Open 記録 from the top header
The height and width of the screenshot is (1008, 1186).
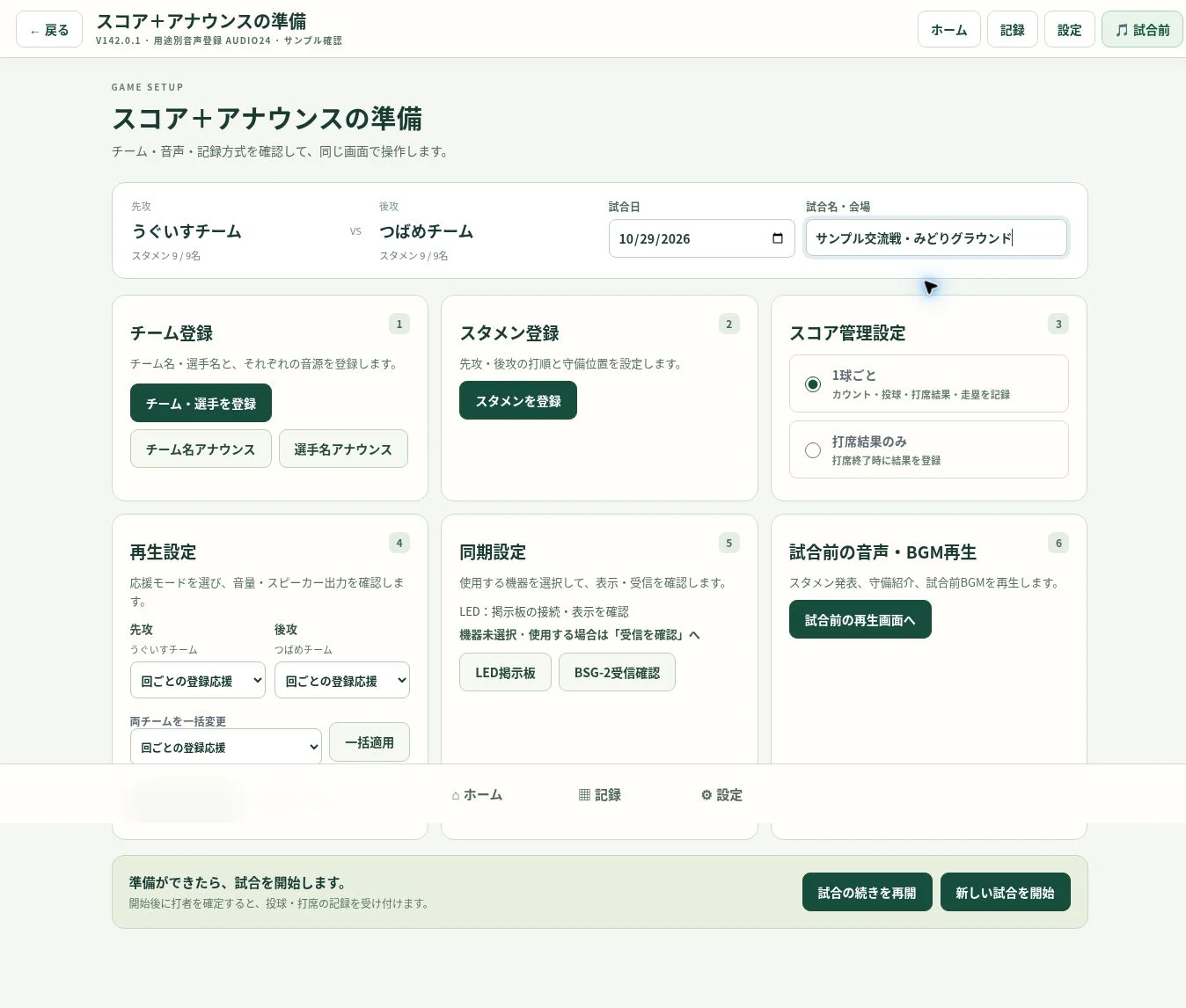[1013, 30]
